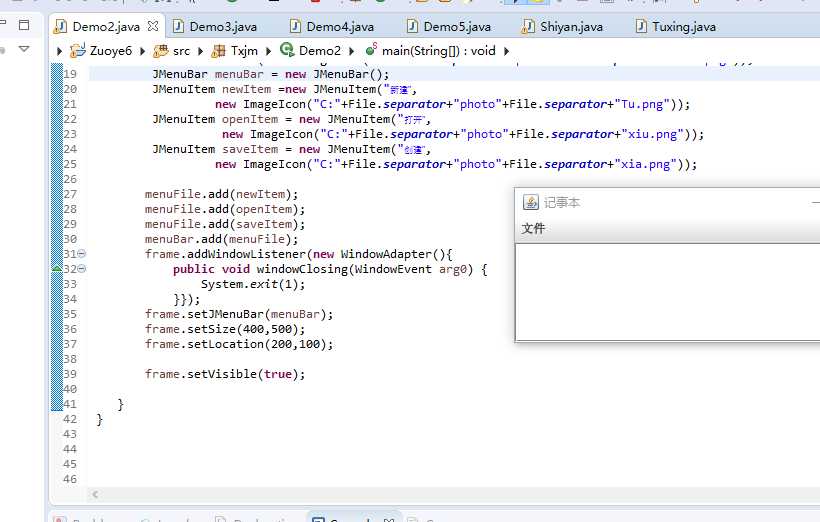Click the editor horizontal scrollbar left arrow
This screenshot has height=522, width=820.
click(95, 494)
